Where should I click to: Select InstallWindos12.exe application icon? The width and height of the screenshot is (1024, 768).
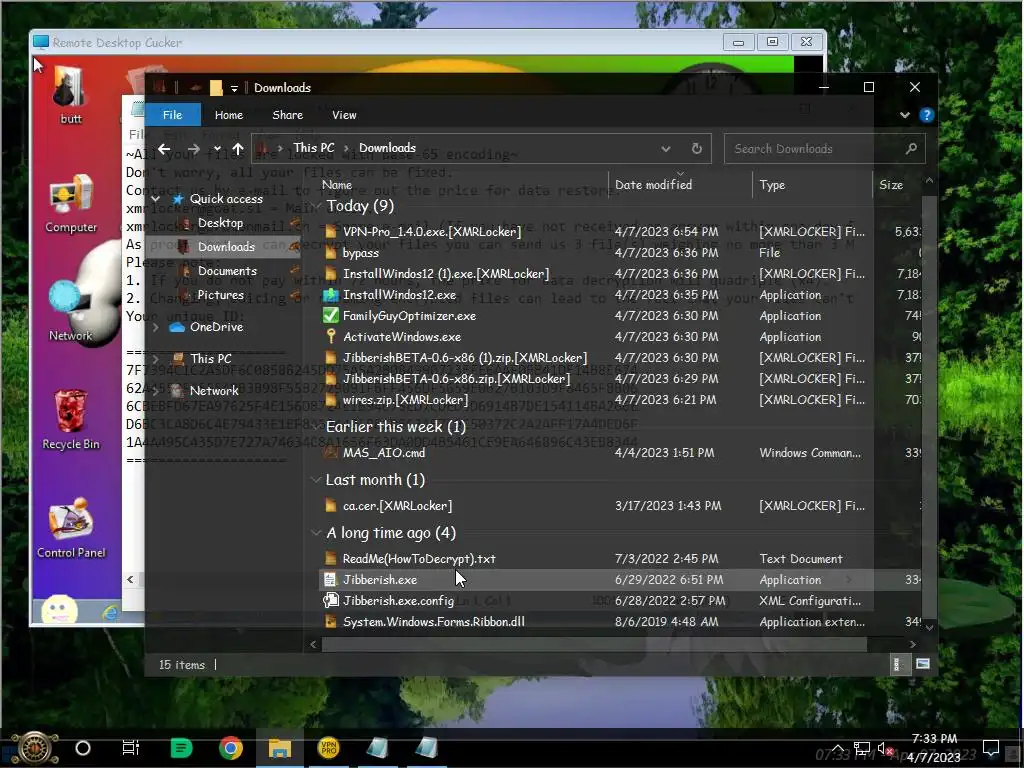(331, 295)
